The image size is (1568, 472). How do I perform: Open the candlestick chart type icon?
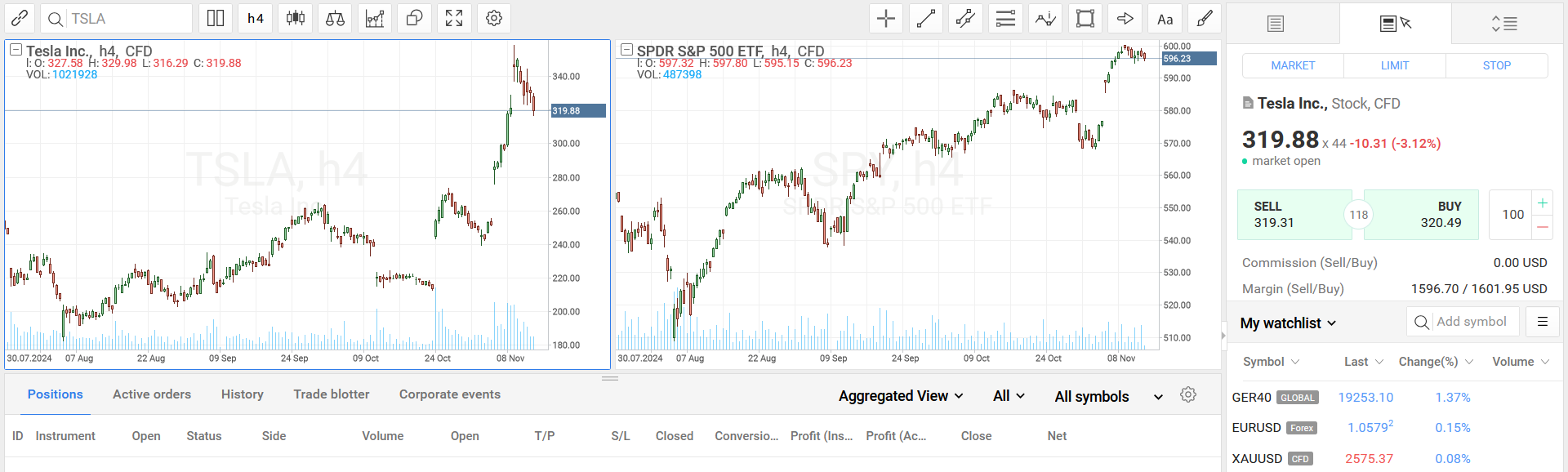coord(296,18)
